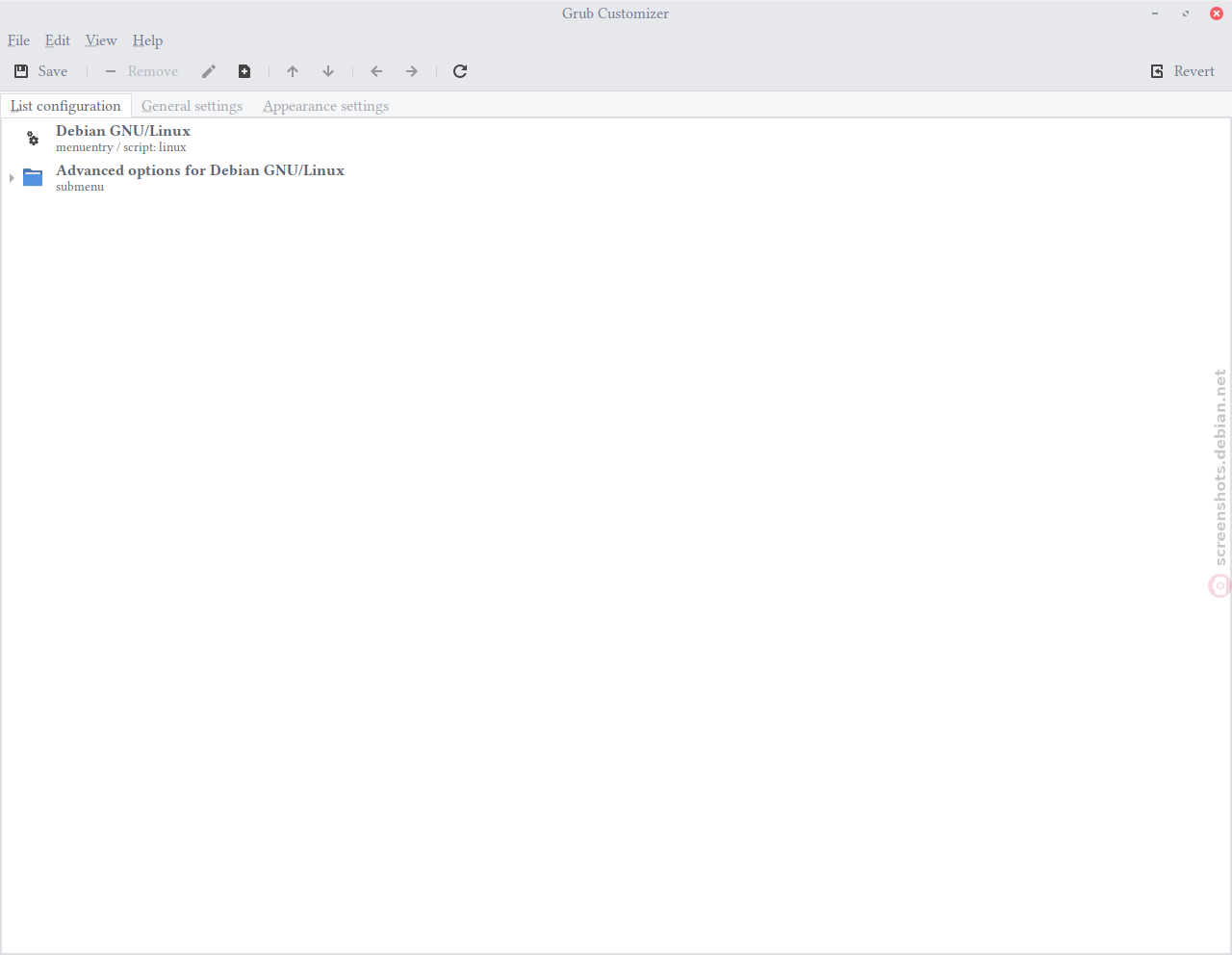Reload the configuration with refresh icon
The width and height of the screenshot is (1232, 955).
[460, 71]
